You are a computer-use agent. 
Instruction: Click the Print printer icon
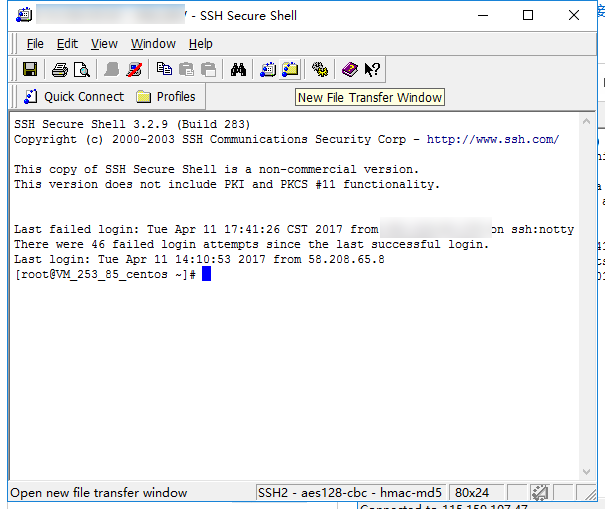pos(60,69)
